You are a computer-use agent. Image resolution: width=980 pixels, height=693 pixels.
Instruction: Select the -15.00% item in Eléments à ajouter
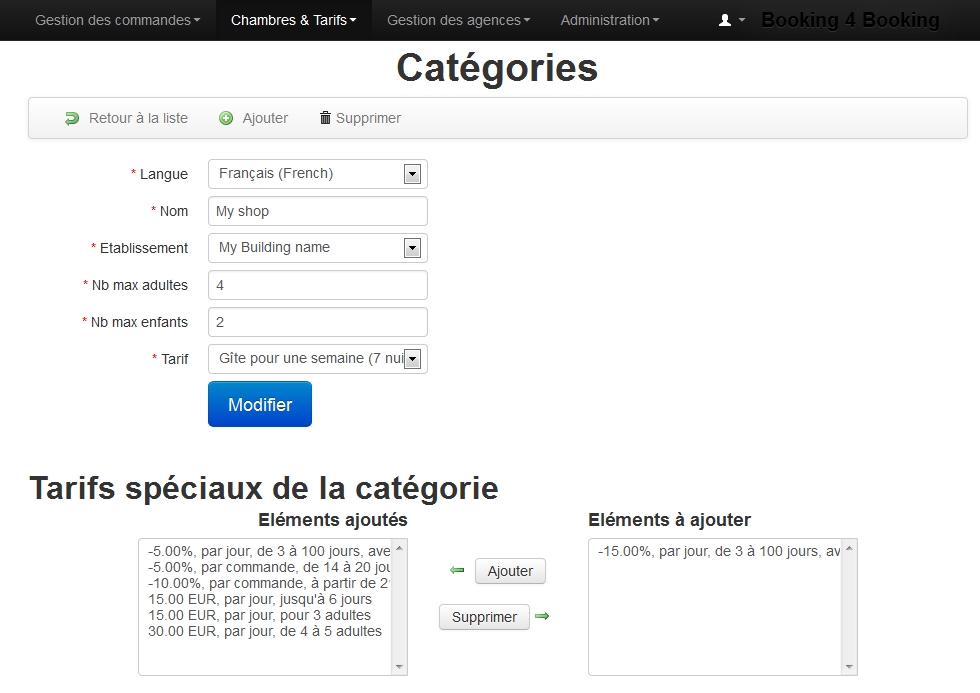718,551
